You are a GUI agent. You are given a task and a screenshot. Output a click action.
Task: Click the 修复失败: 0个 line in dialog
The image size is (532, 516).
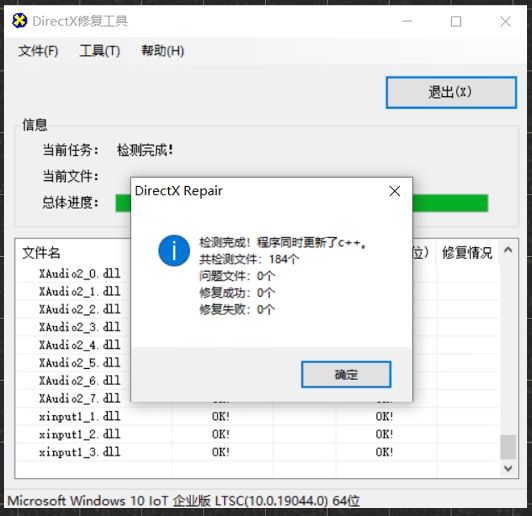[x=237, y=309]
